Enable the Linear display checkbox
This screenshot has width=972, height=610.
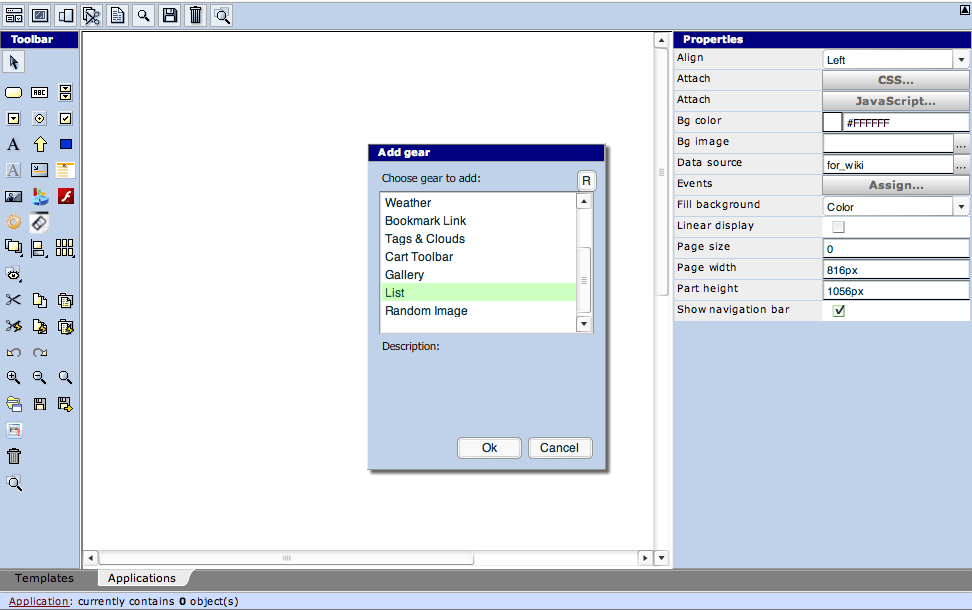[838, 227]
